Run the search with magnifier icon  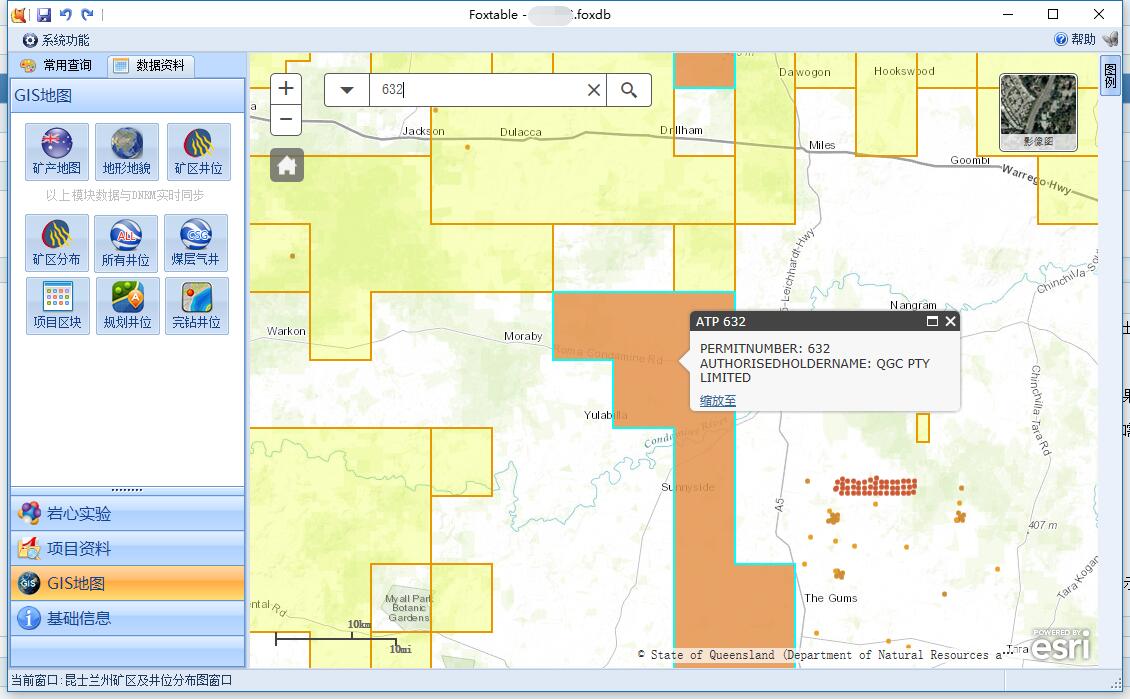tap(629, 90)
